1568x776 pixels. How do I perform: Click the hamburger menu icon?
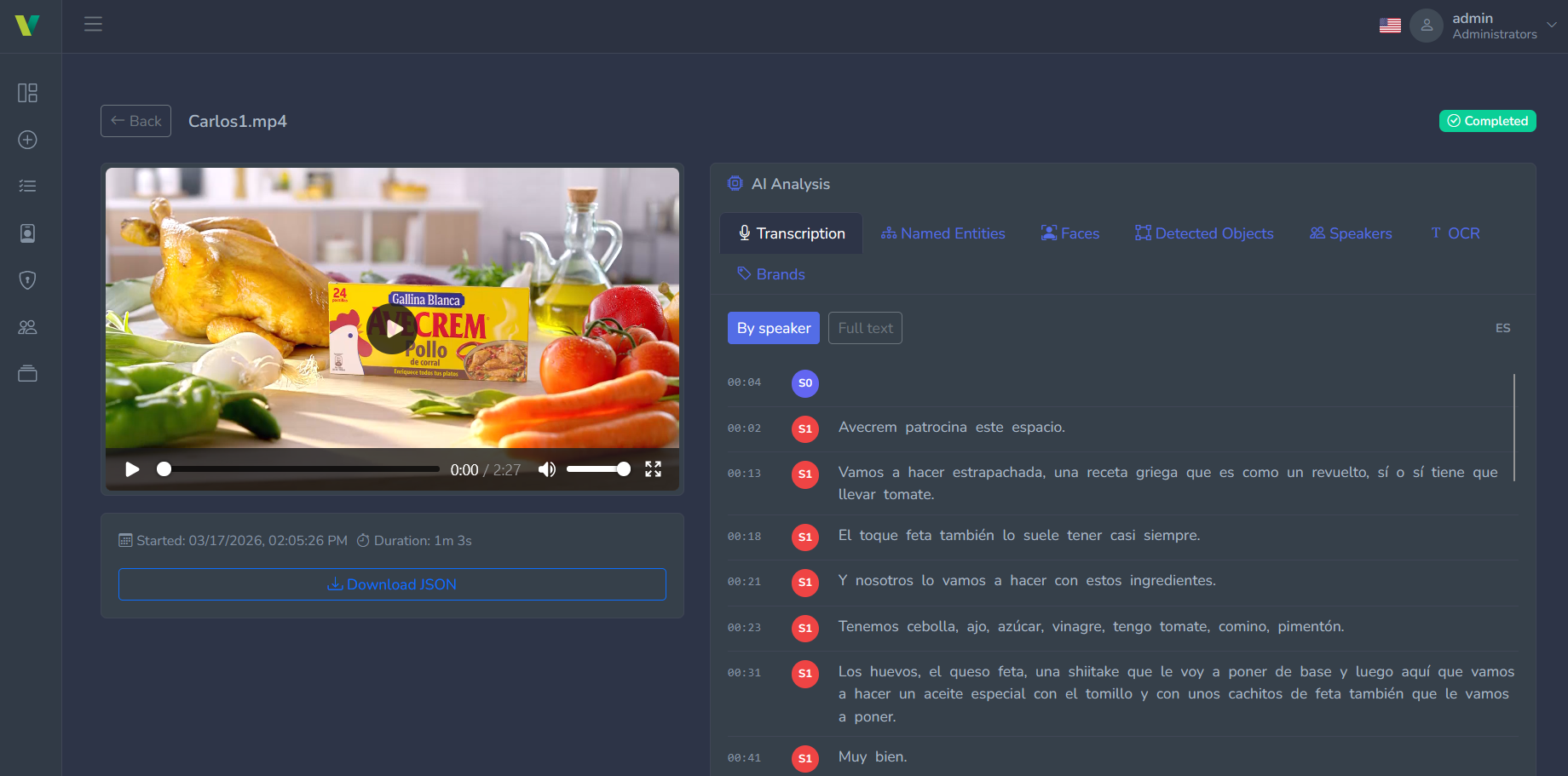(93, 24)
